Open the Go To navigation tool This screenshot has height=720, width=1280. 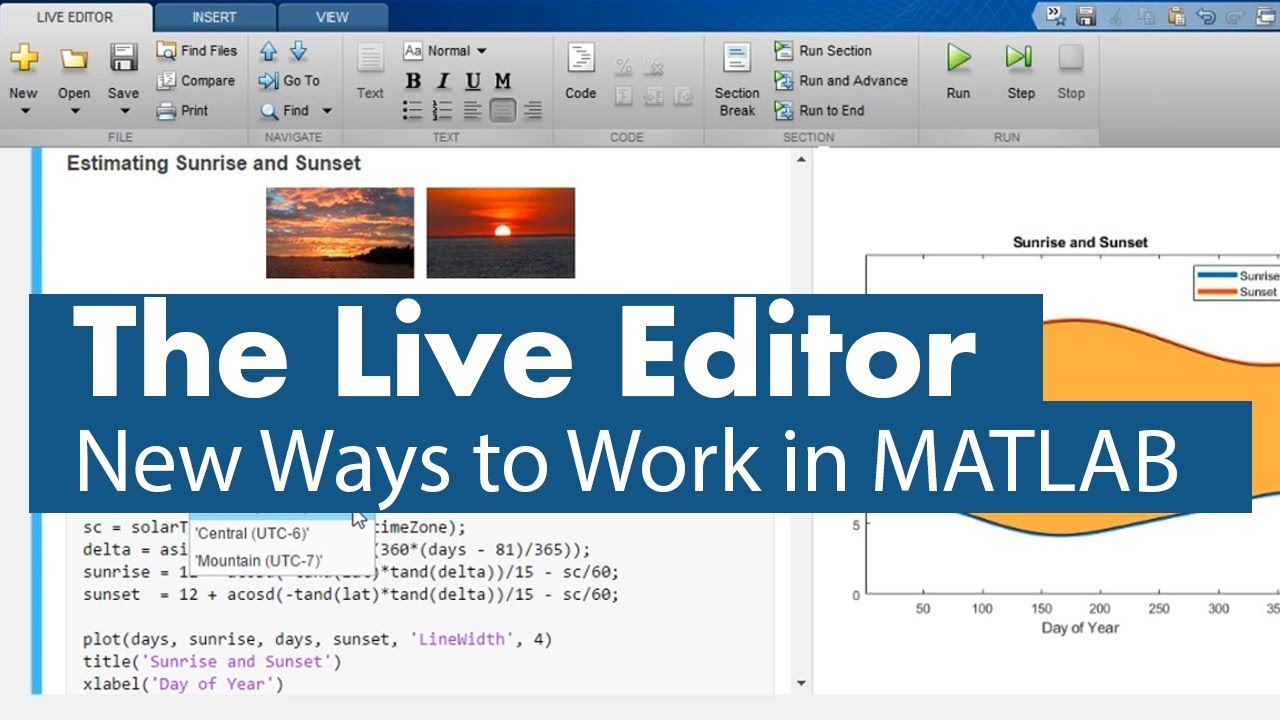pos(289,81)
